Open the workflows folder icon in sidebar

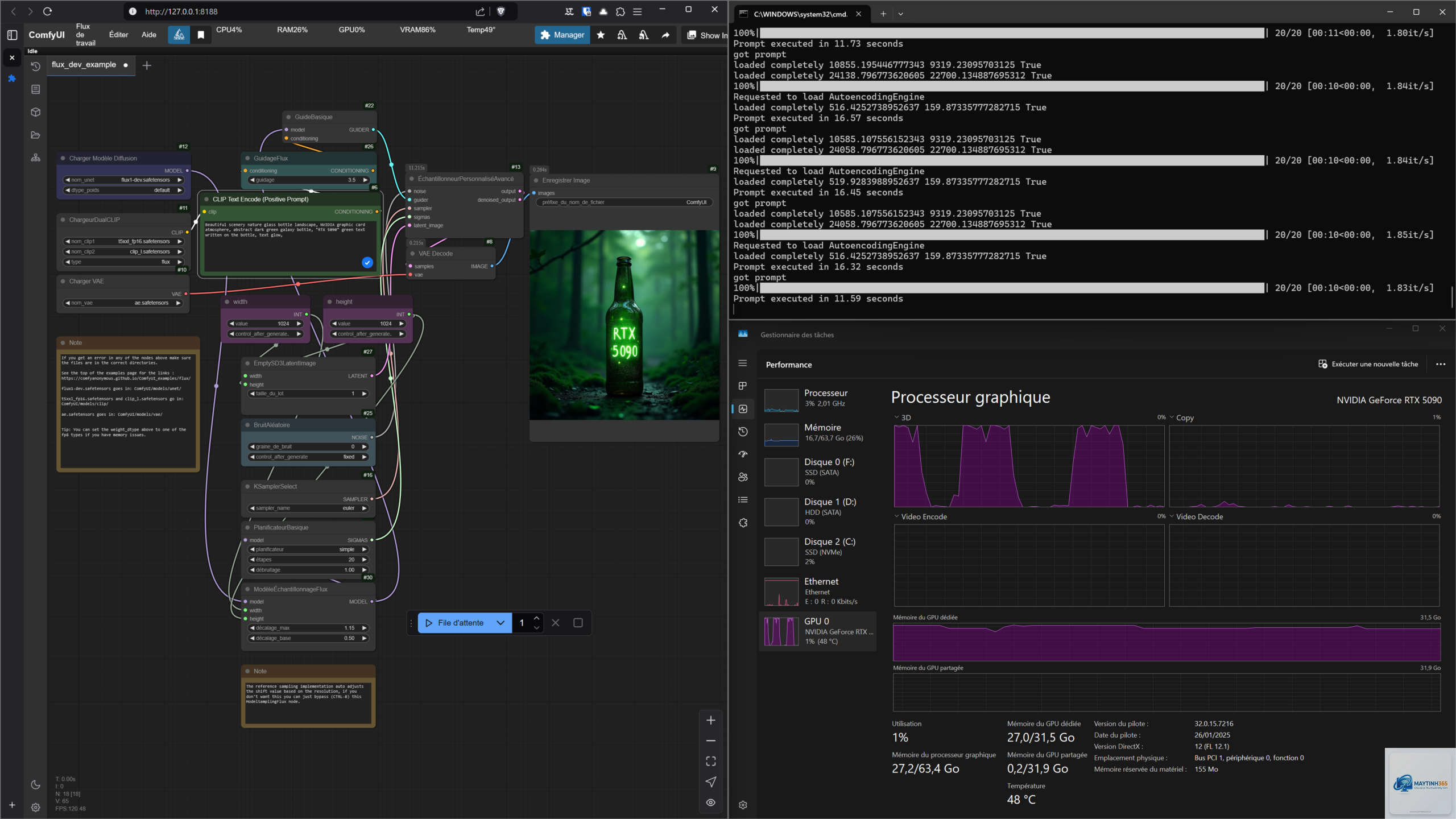(x=36, y=135)
